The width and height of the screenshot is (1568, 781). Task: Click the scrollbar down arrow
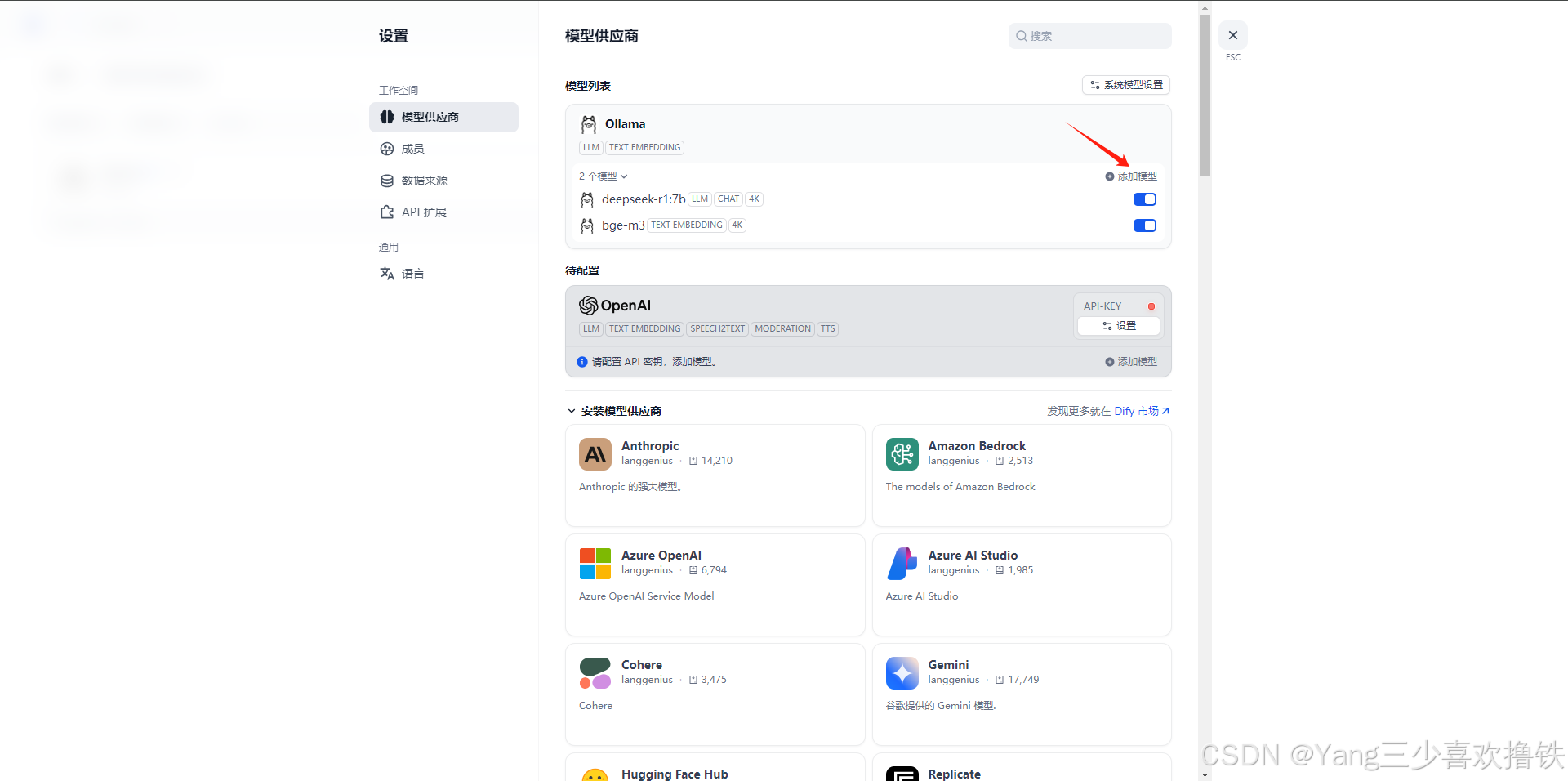pyautogui.click(x=1205, y=774)
